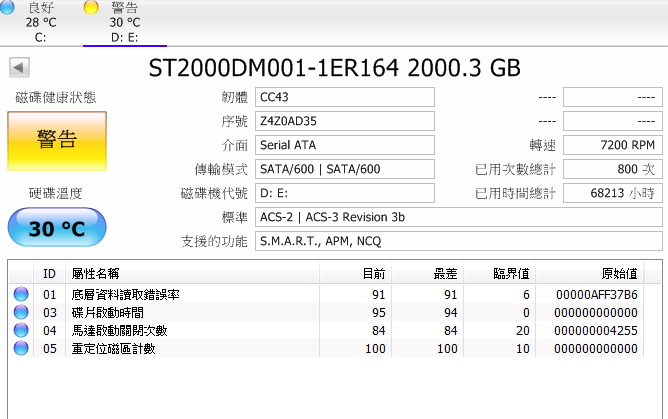Click the 韌體 field showing CC43
Image resolution: width=668 pixels, height=419 pixels.
(345, 97)
